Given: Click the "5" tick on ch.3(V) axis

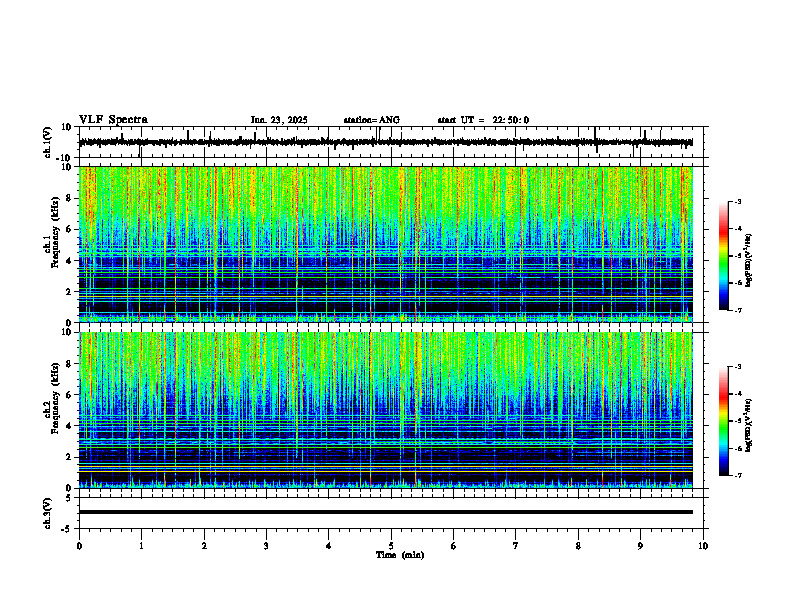Looking at the screenshot, I should [69, 497].
